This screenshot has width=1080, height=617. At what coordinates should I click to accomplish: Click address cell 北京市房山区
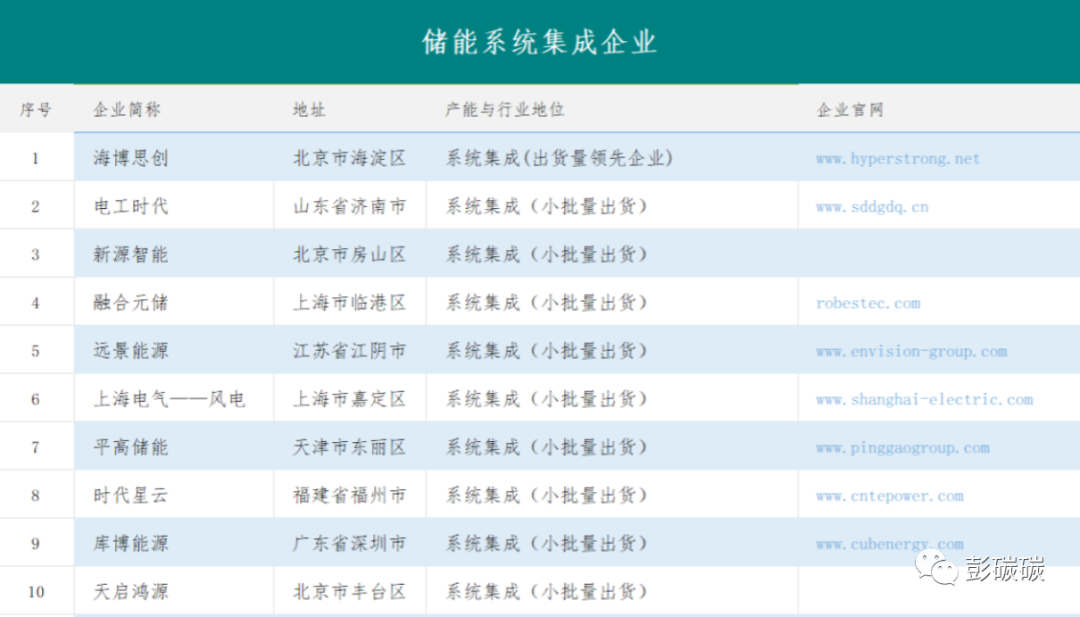click(x=350, y=255)
